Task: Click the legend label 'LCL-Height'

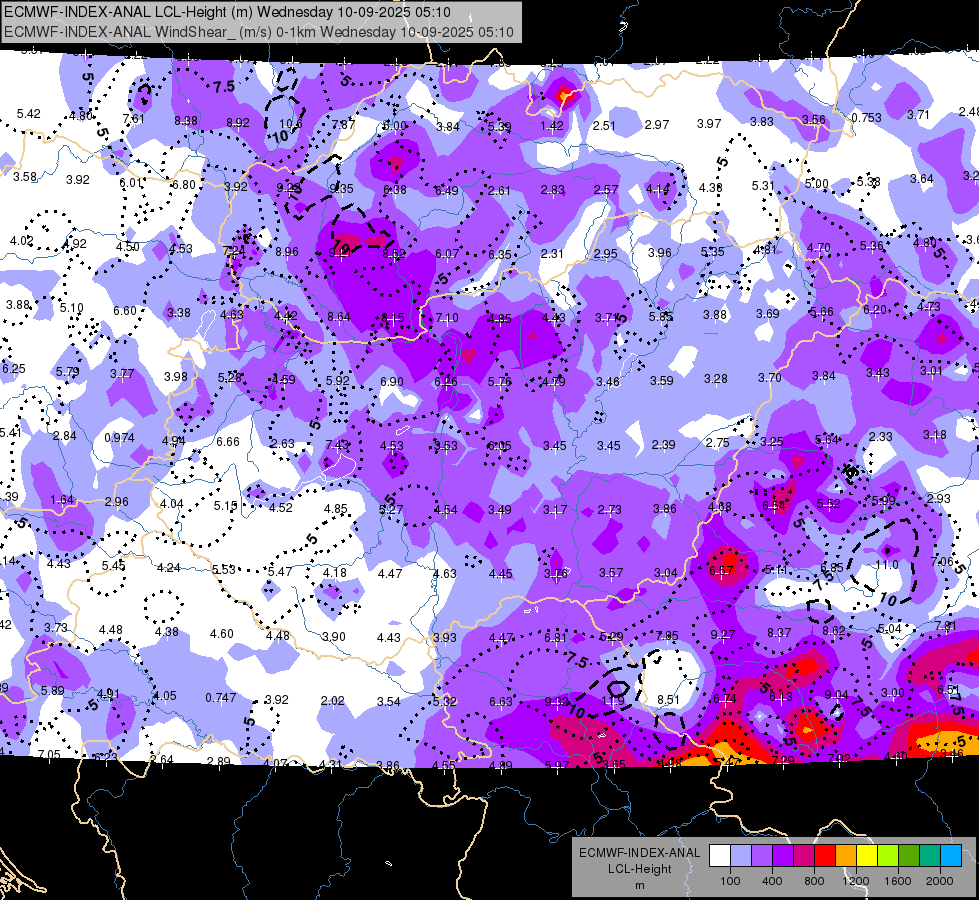Action: click(x=639, y=869)
